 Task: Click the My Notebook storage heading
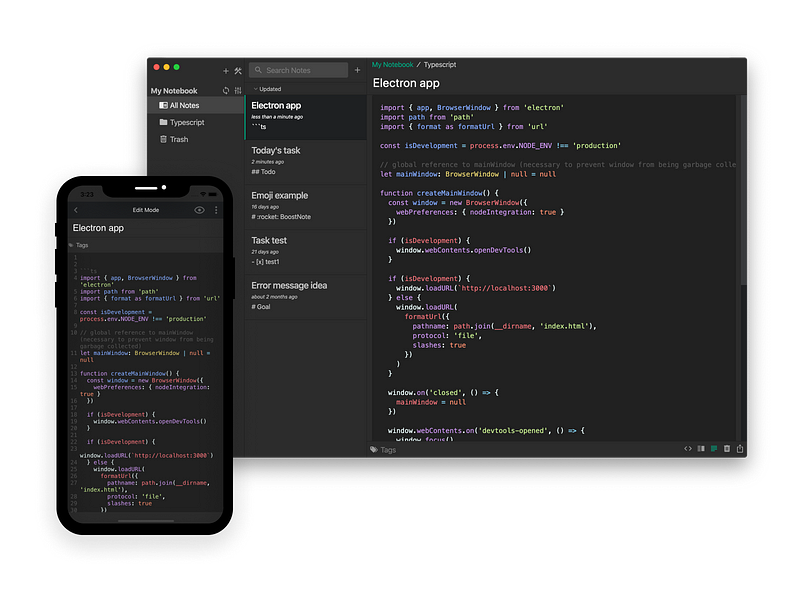pos(174,91)
